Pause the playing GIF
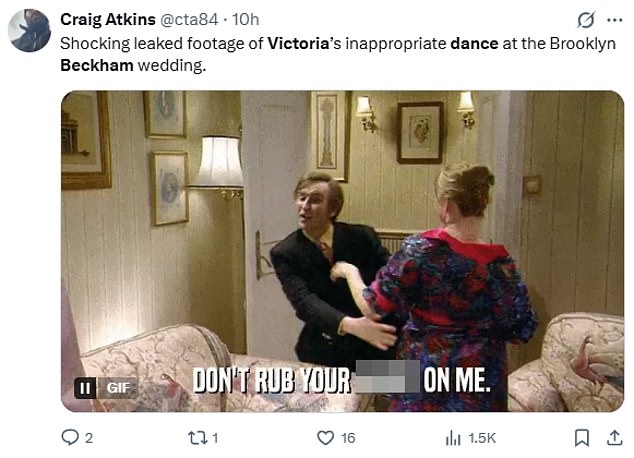 pyautogui.click(x=87, y=387)
